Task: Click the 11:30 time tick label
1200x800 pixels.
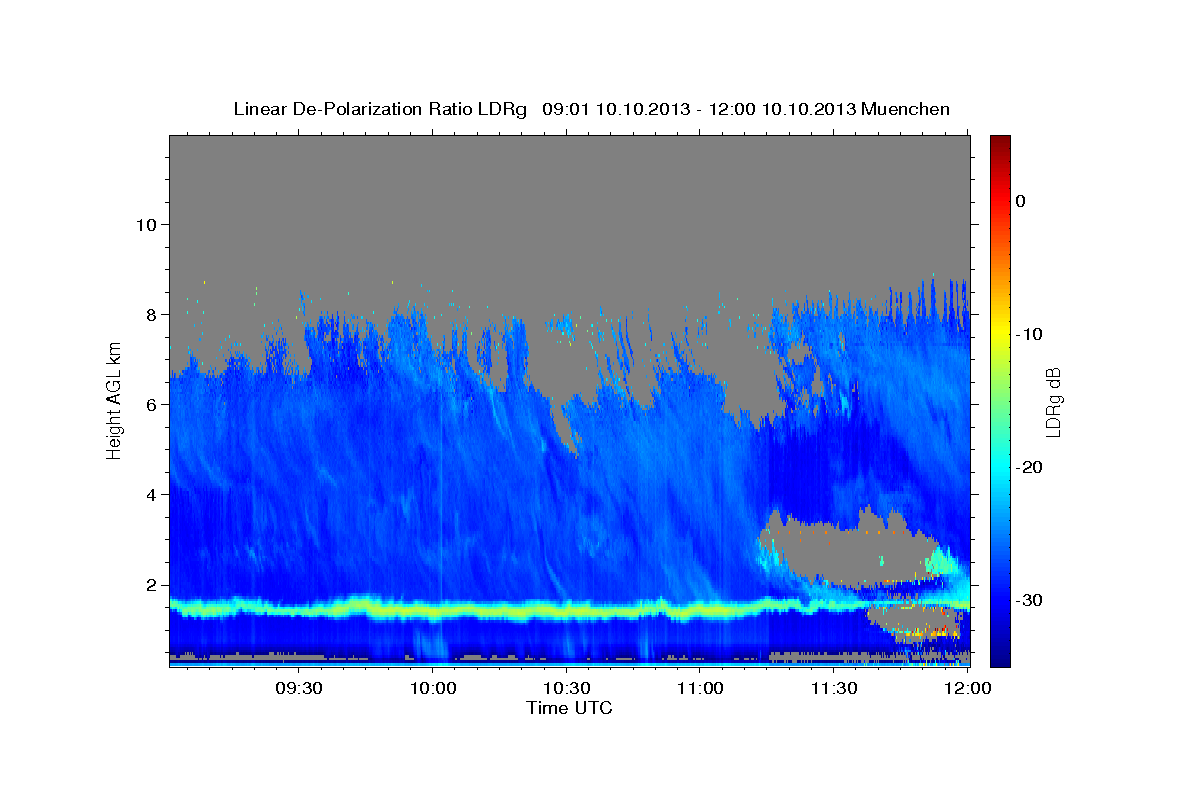Action: [x=833, y=688]
